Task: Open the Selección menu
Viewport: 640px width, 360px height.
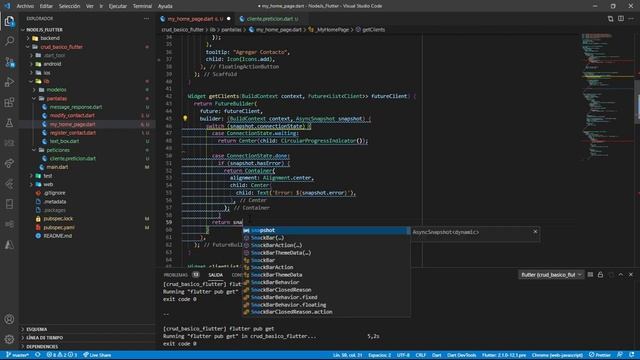Action: [x=69, y=6]
